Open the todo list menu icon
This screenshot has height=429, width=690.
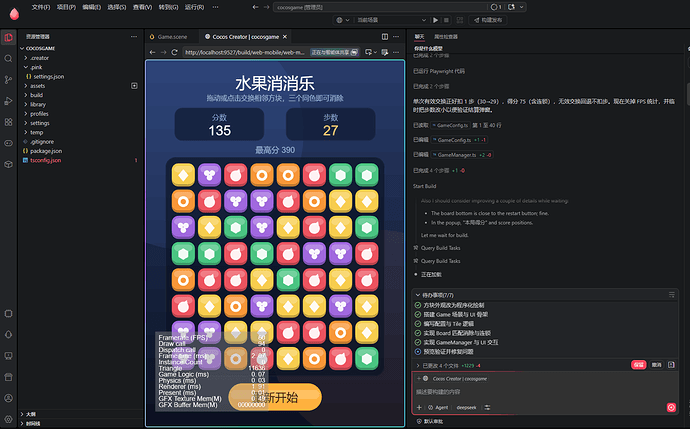tap(672, 295)
